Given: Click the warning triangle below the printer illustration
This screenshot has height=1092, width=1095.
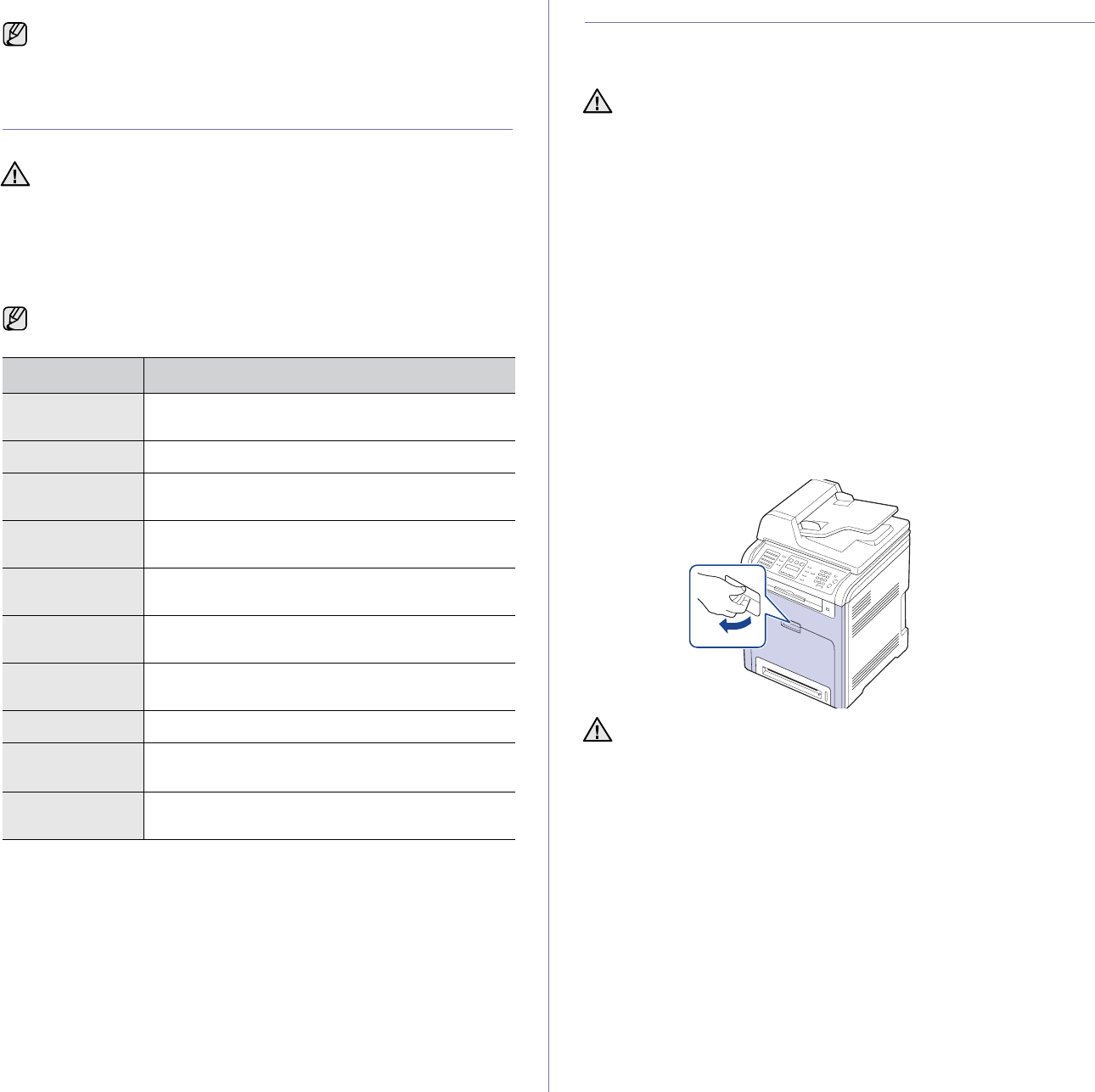Looking at the screenshot, I should click(598, 732).
